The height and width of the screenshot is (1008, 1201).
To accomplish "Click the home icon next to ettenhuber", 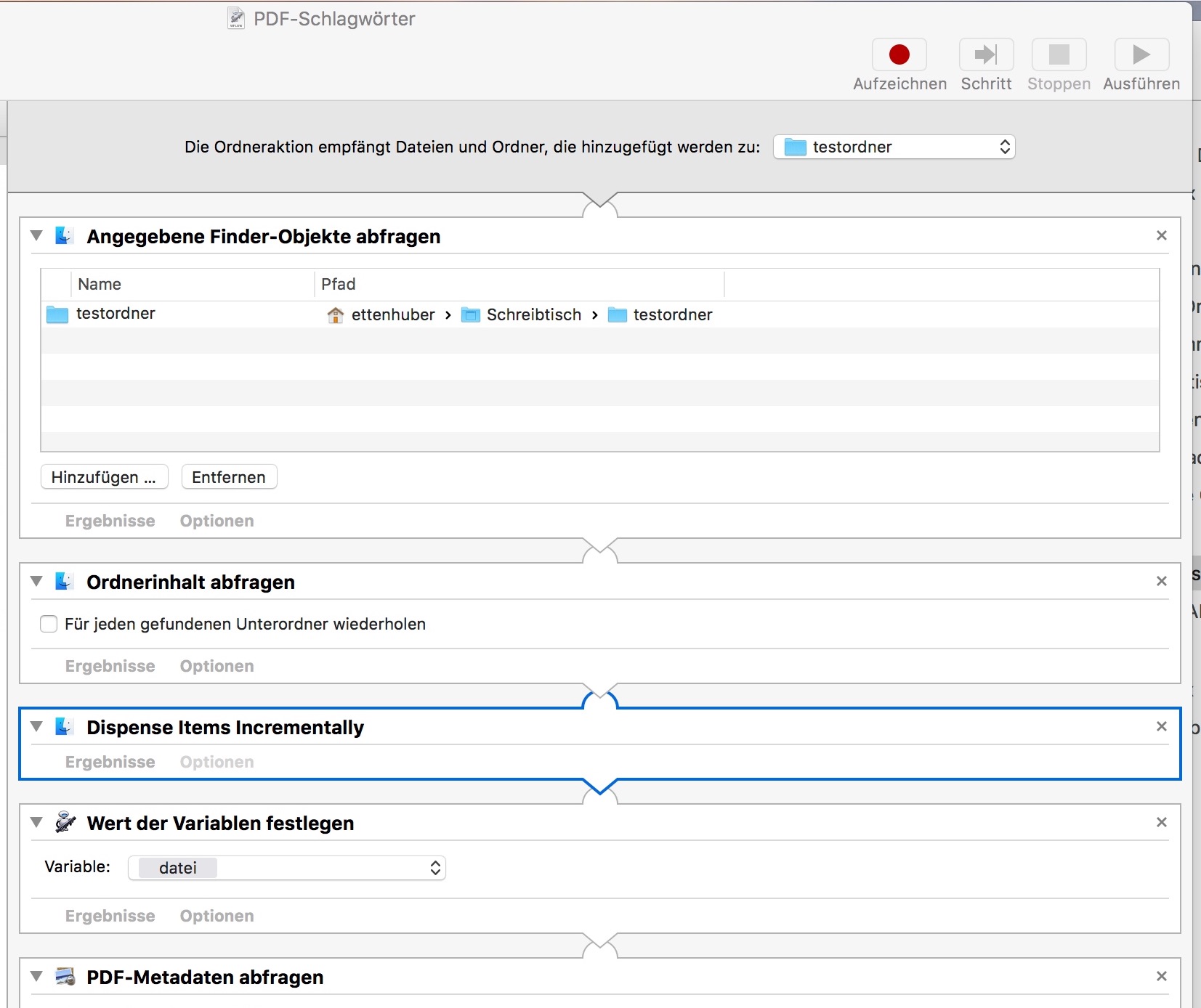I will pos(336,314).
